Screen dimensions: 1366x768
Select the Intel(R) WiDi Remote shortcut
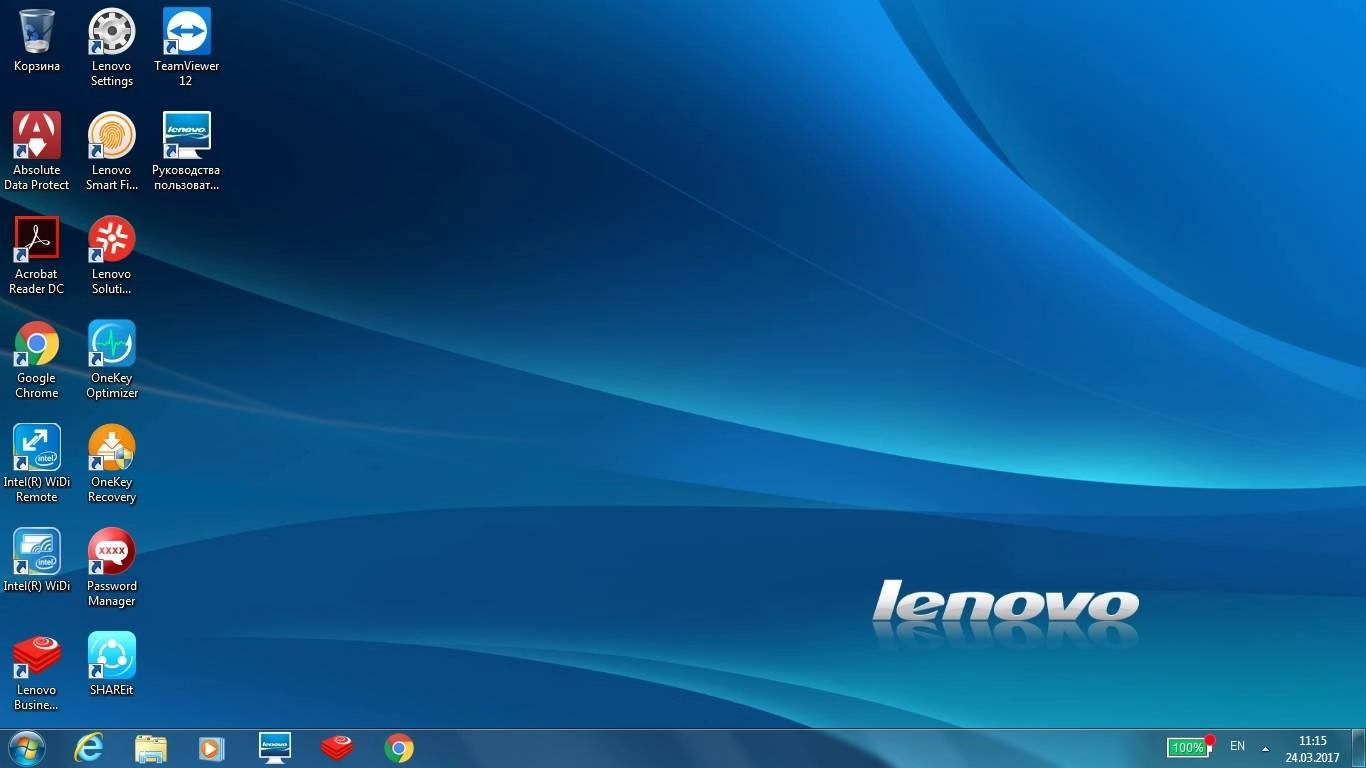pyautogui.click(x=37, y=462)
